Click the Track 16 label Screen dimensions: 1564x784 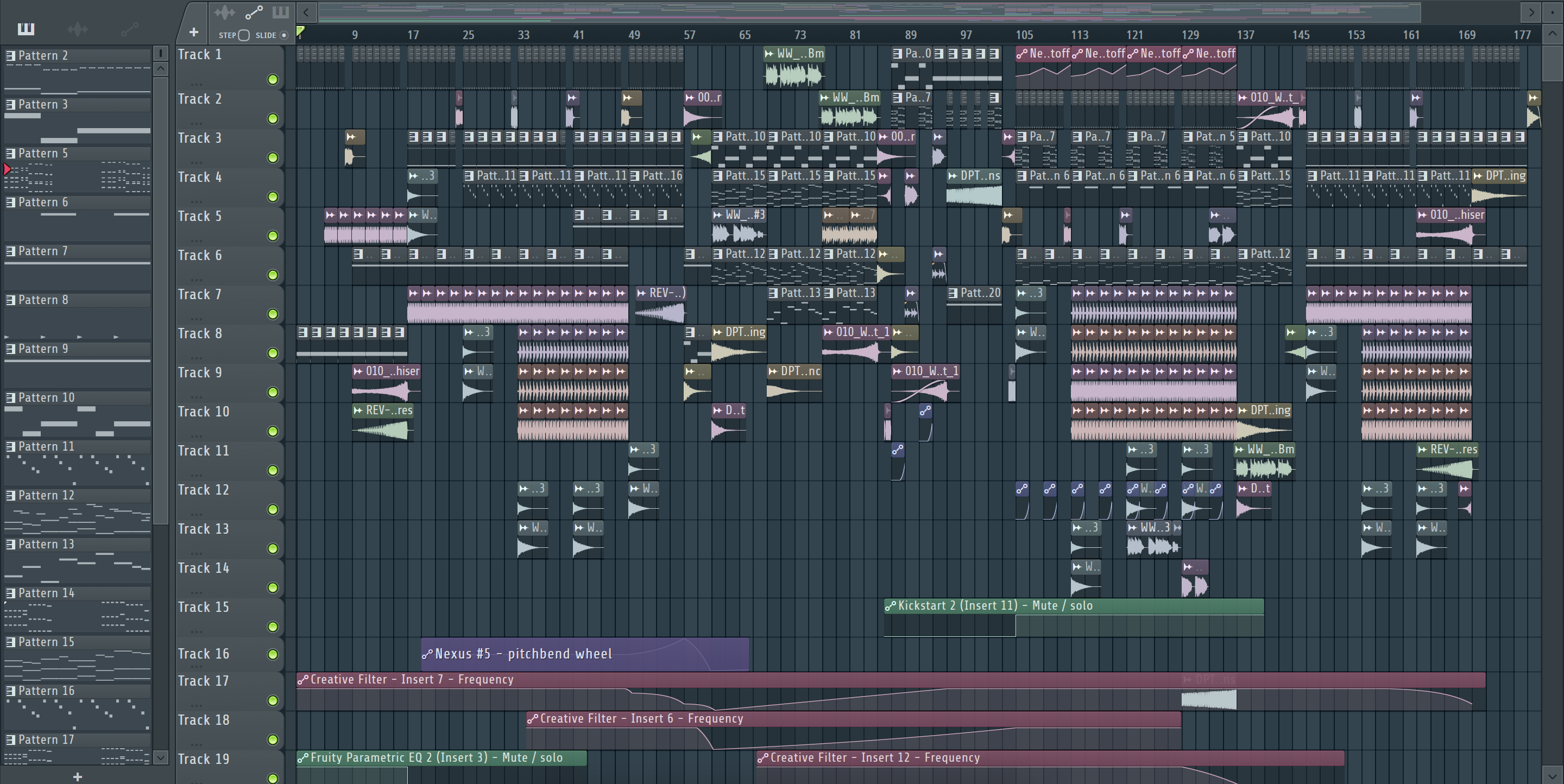[204, 654]
